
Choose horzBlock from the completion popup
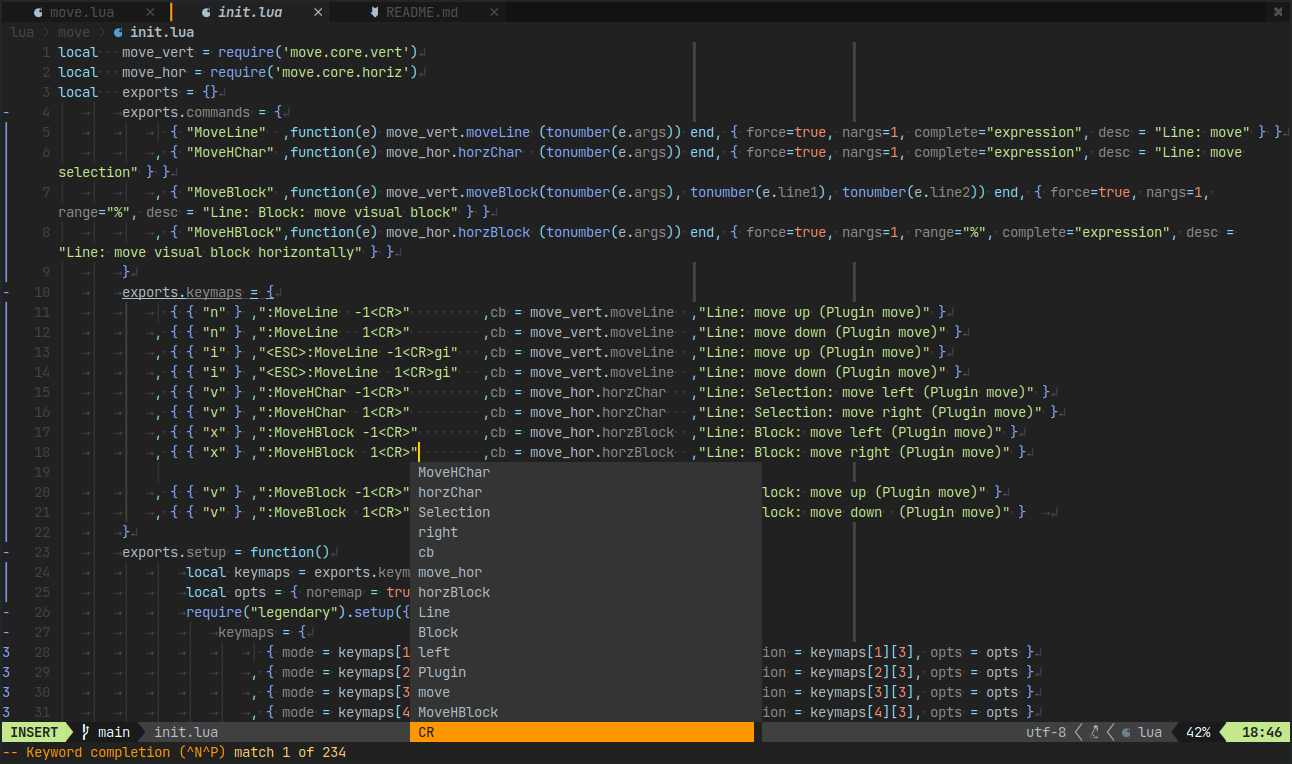point(586,592)
